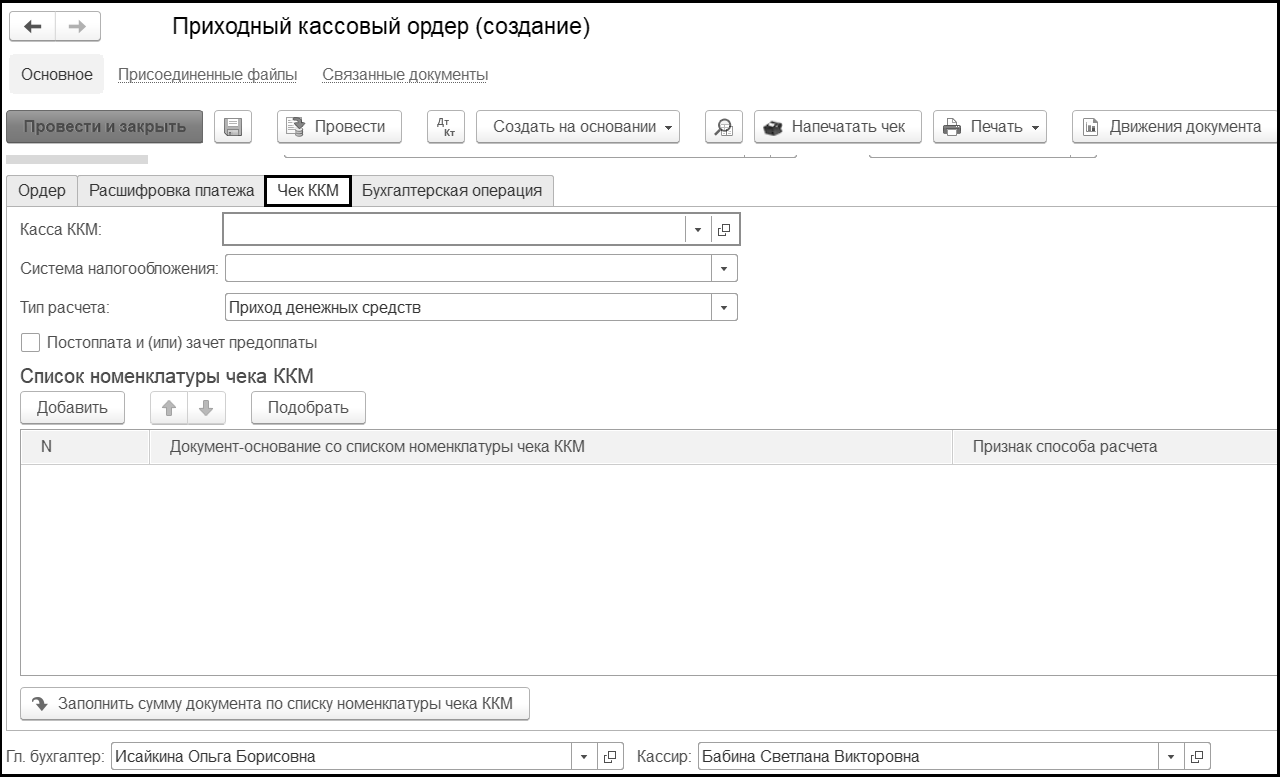Click into the Касса ККМ field
The height and width of the screenshot is (778, 1280).
coord(454,229)
